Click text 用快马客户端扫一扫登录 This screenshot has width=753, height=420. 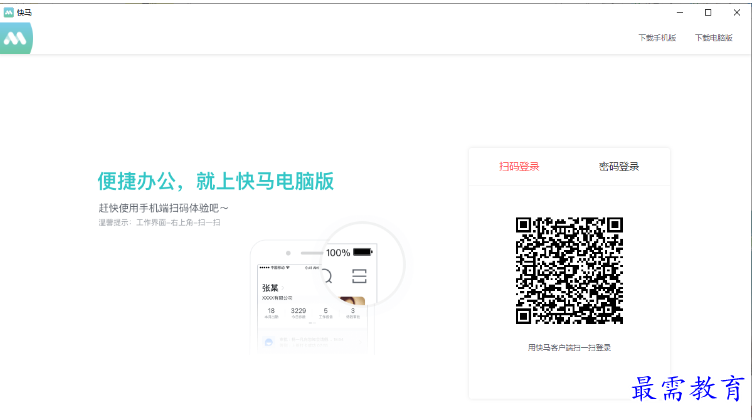click(x=569, y=348)
